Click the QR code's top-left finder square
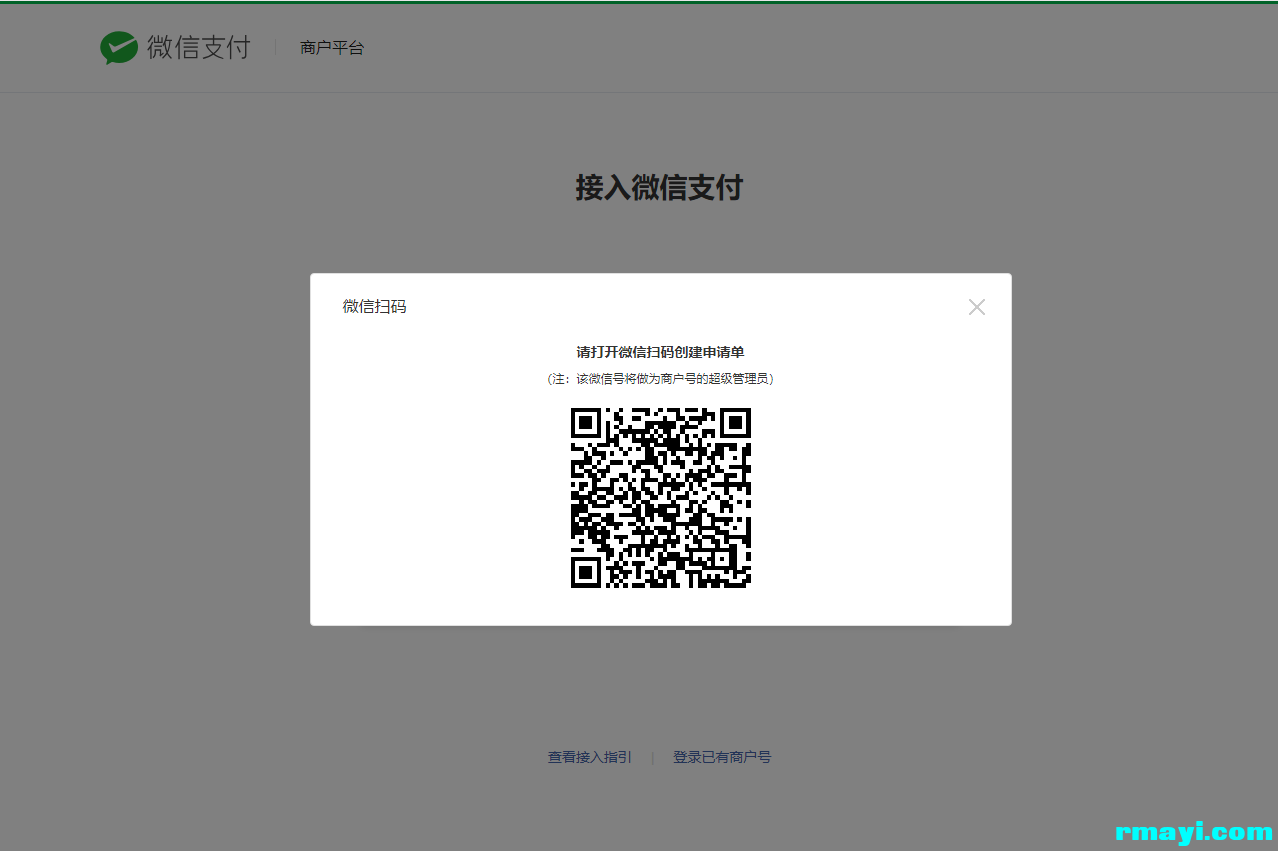The height and width of the screenshot is (851, 1278). click(x=586, y=423)
